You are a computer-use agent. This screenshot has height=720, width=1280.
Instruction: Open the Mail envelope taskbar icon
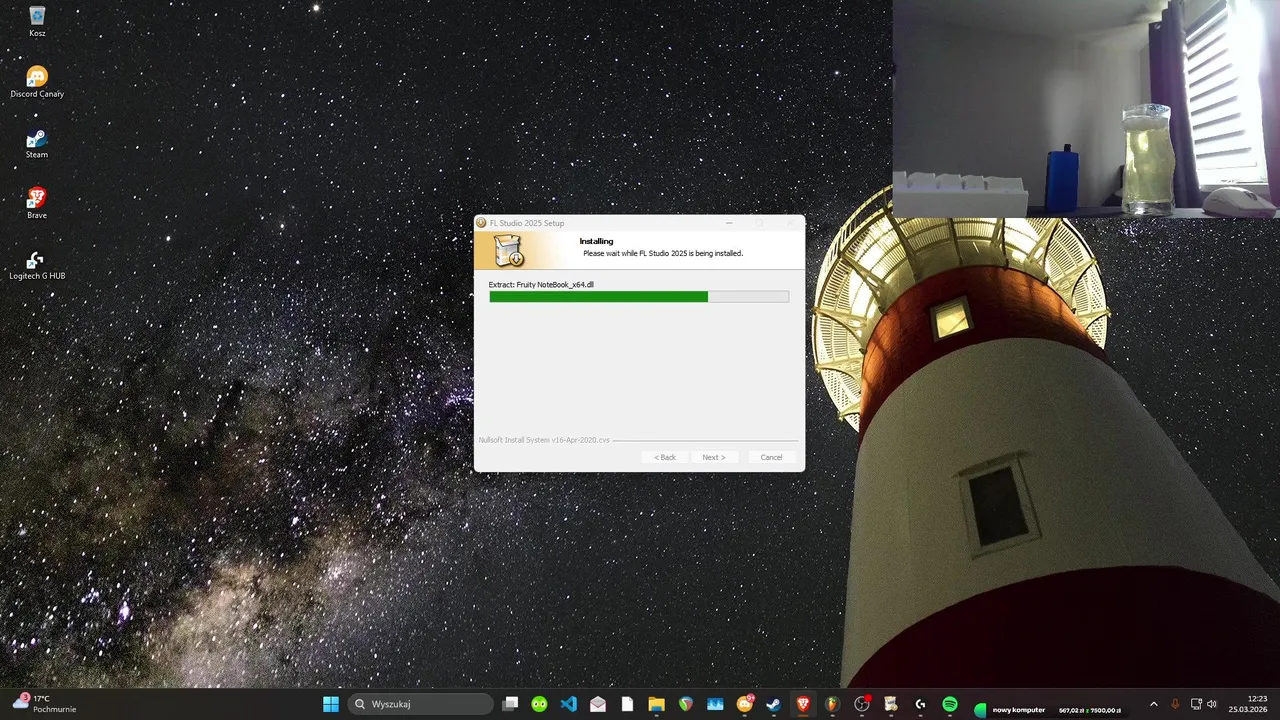click(x=598, y=704)
